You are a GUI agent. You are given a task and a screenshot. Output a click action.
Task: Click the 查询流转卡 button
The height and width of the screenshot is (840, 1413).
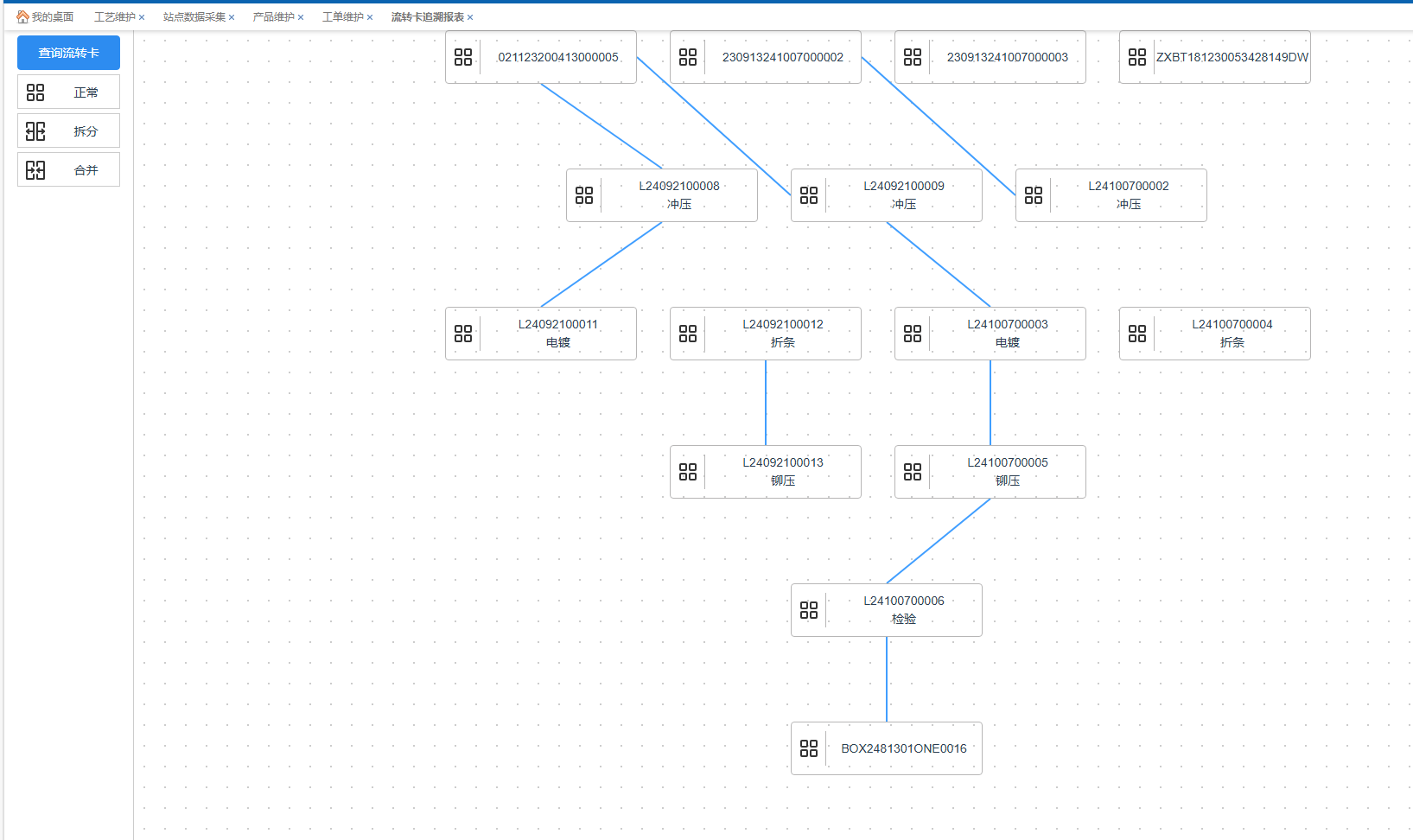[68, 53]
